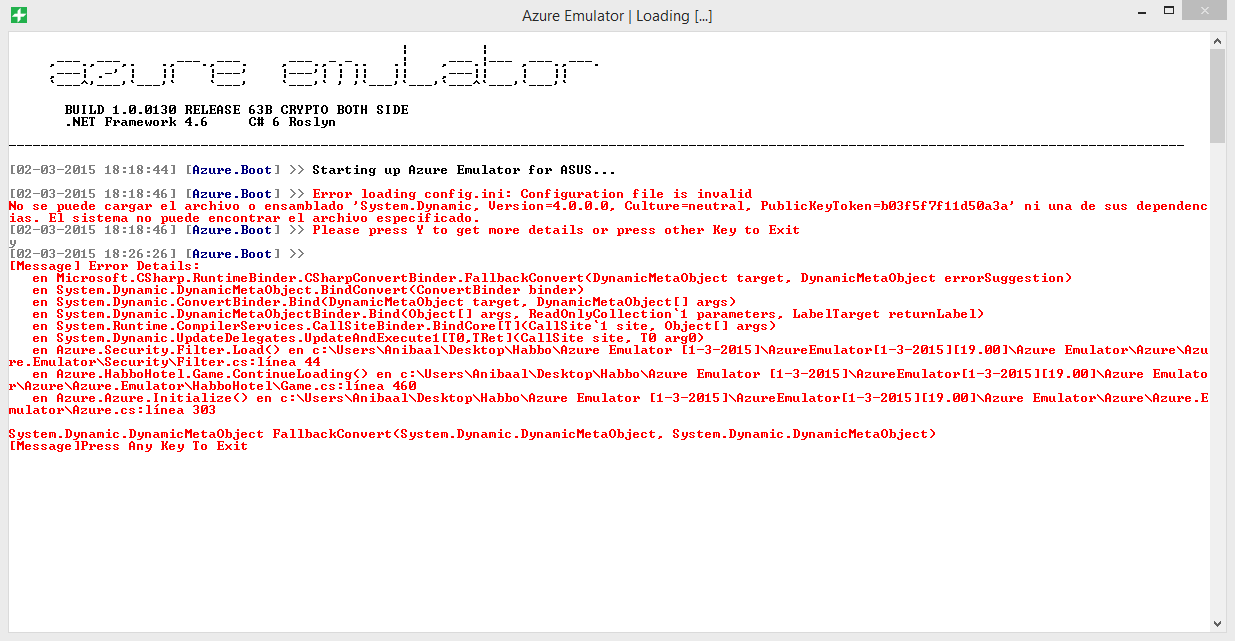Click 'No se puede cargar el archivo o ensamblado' line
The width and height of the screenshot is (1235, 641).
coord(607,212)
